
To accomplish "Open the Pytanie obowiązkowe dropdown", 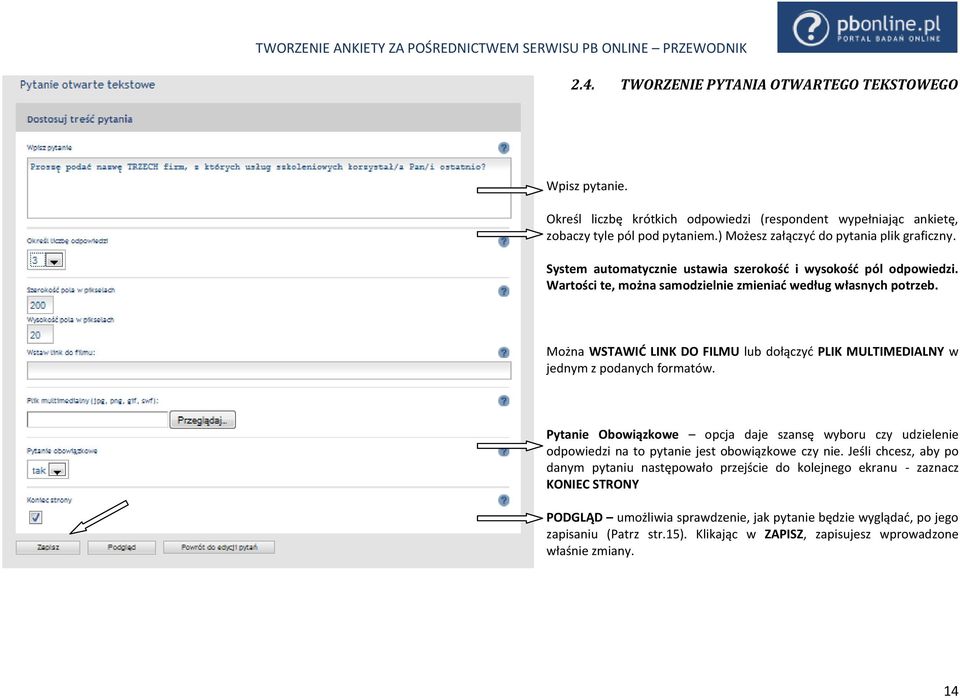I will point(48,470).
